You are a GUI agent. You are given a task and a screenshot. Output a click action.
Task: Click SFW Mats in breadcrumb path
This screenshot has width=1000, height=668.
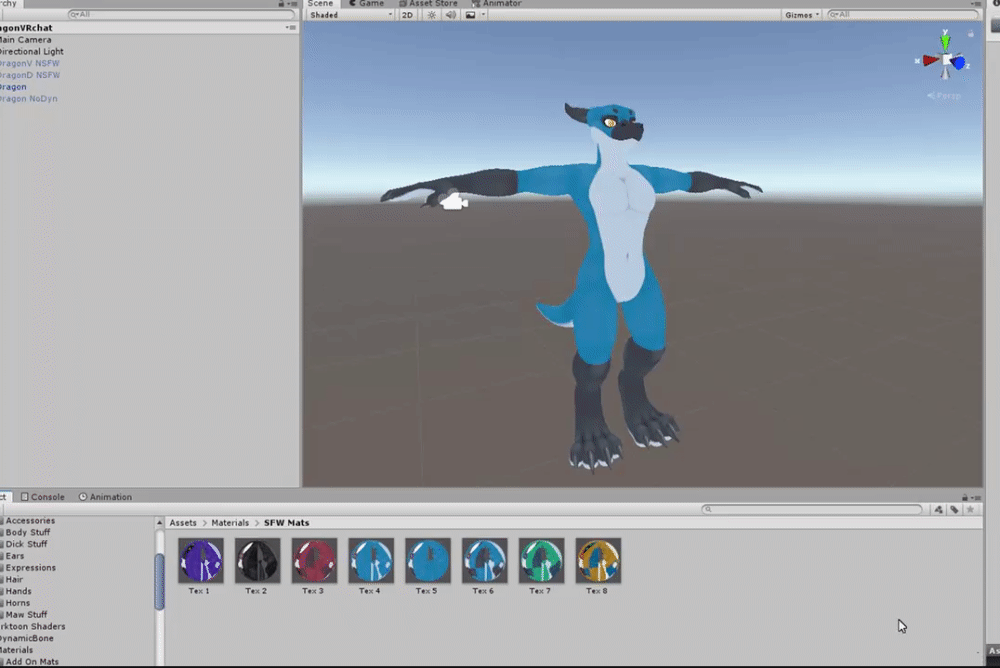pyautogui.click(x=286, y=523)
